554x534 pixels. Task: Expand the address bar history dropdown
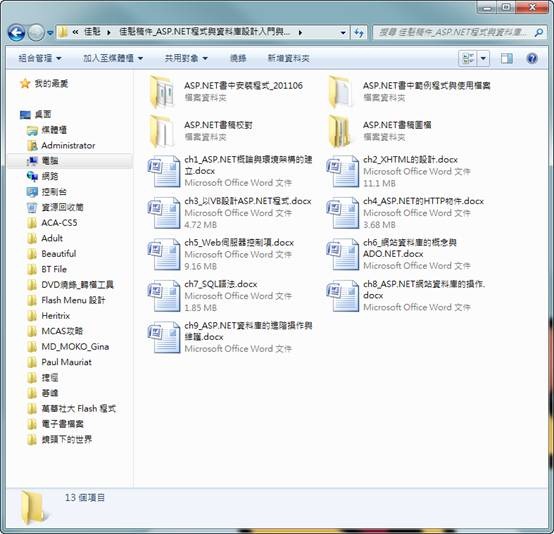(x=342, y=33)
